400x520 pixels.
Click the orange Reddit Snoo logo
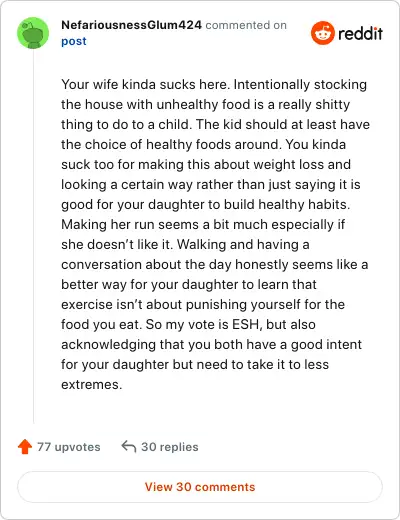tap(322, 33)
